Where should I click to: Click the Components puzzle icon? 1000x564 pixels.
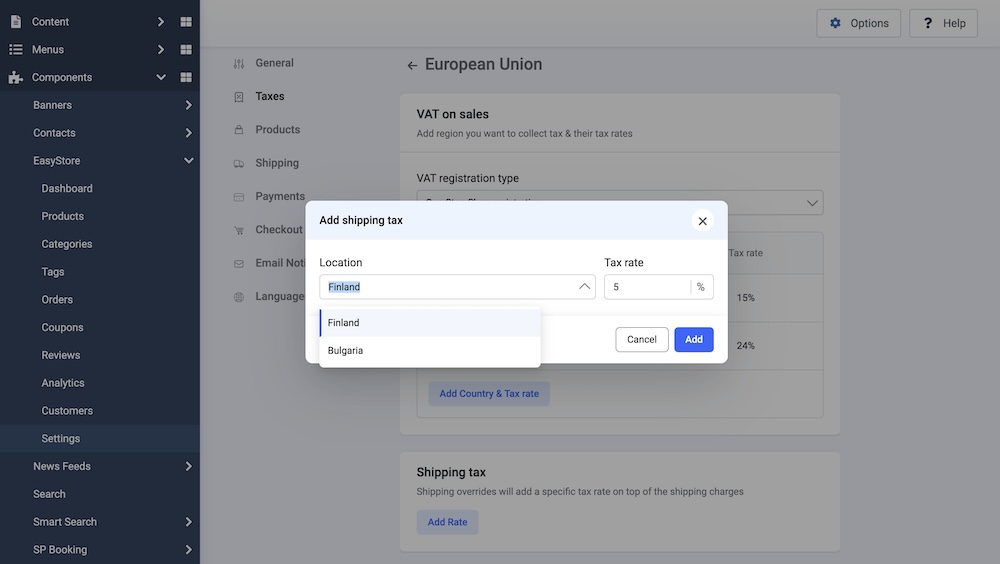pyautogui.click(x=15, y=78)
